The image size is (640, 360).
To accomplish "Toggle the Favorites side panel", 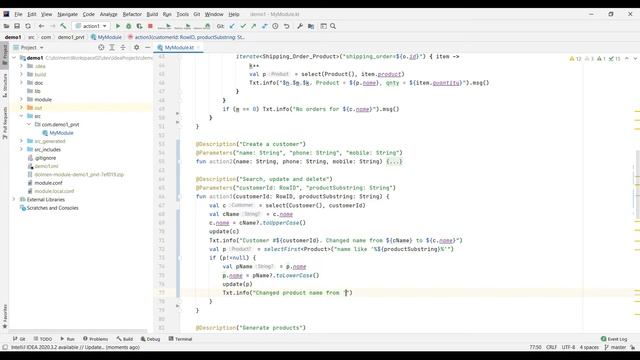I will [x=5, y=316].
